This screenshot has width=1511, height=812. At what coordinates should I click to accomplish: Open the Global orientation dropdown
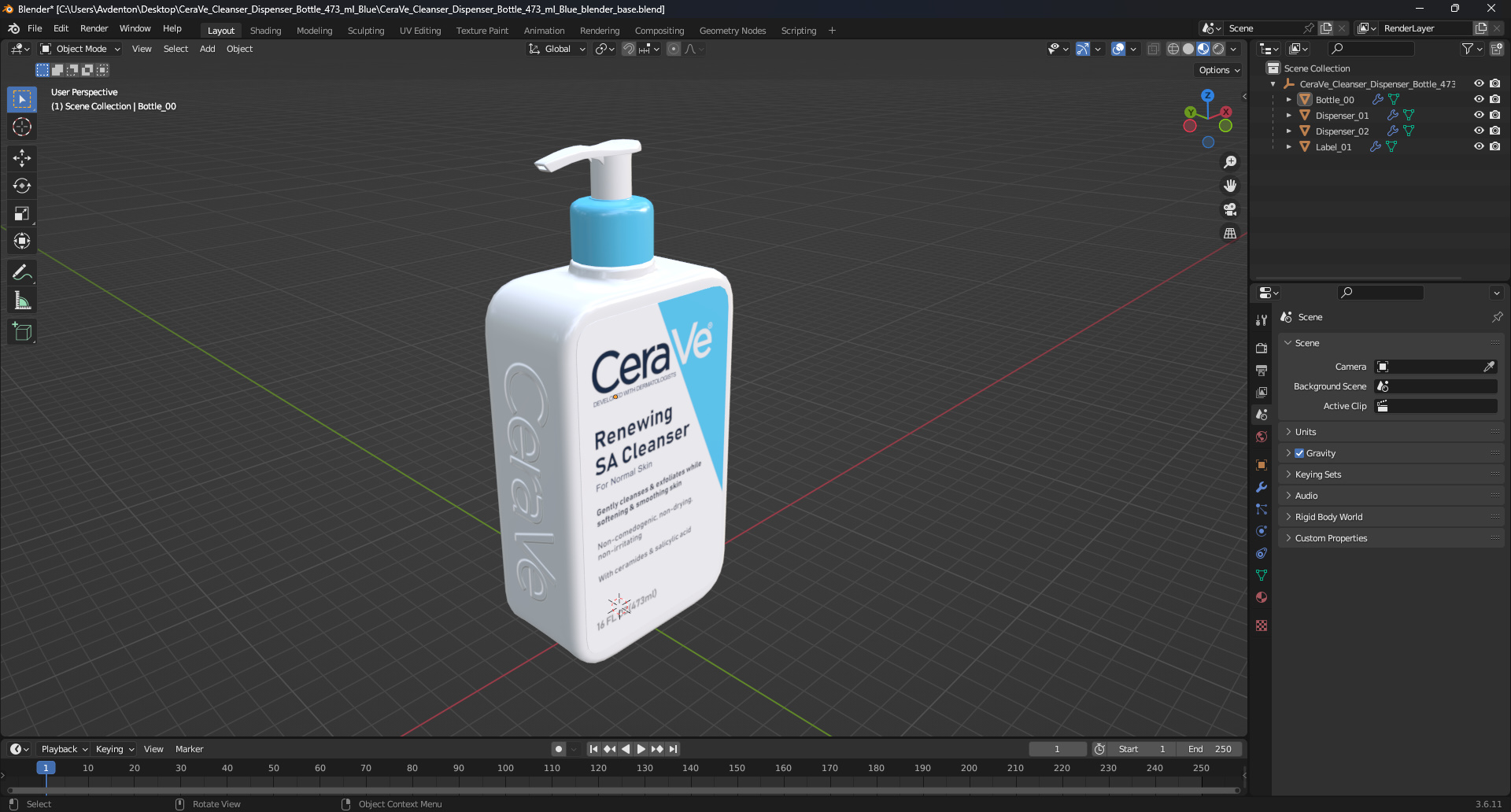(x=557, y=49)
